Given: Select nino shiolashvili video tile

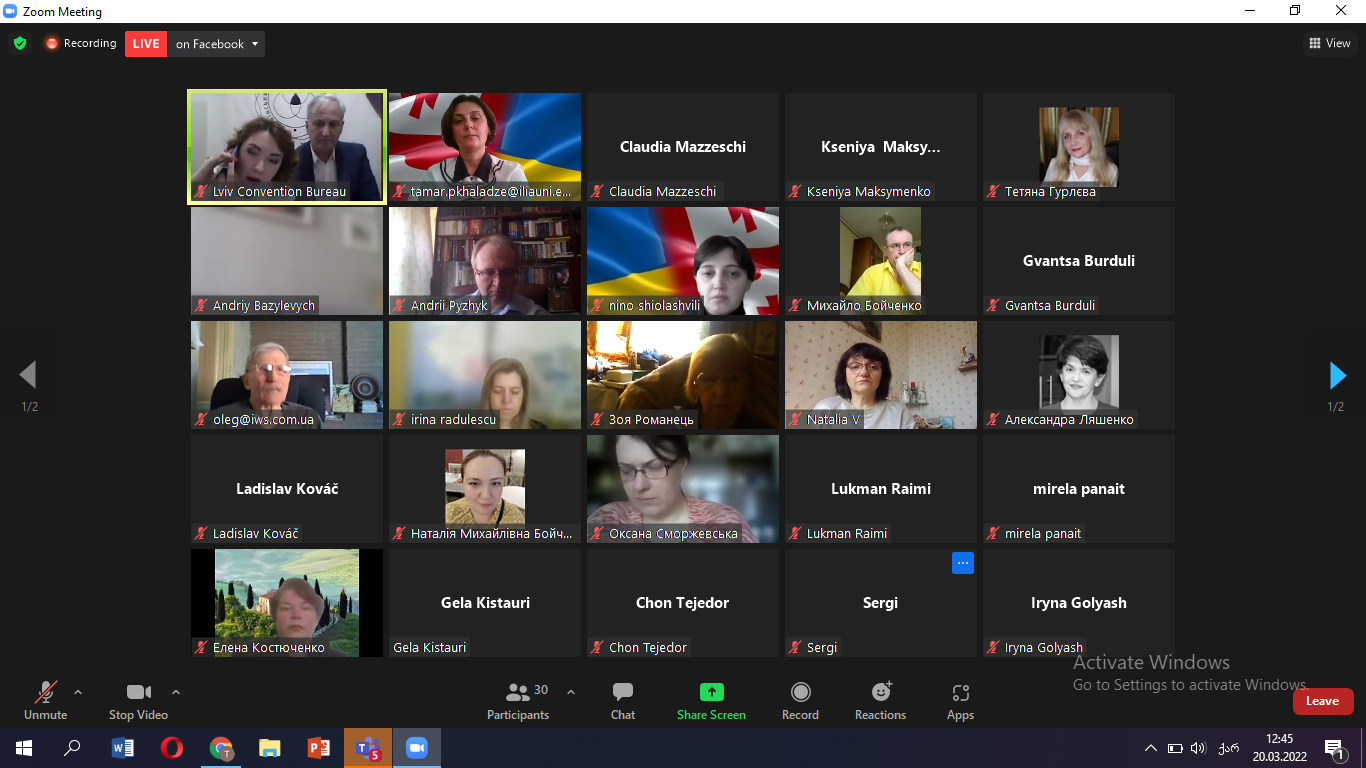Looking at the screenshot, I should [x=683, y=261].
